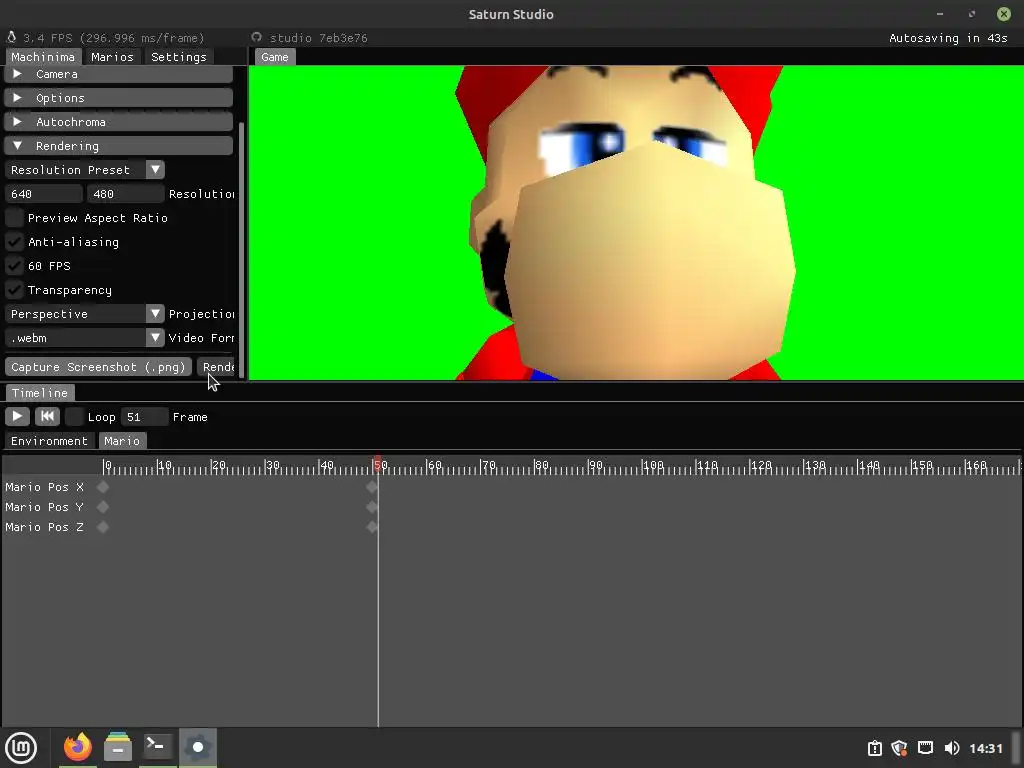Screen dimensions: 1024x768
Task: Click the Mario Pos Y track label
Action: [x=44, y=507]
